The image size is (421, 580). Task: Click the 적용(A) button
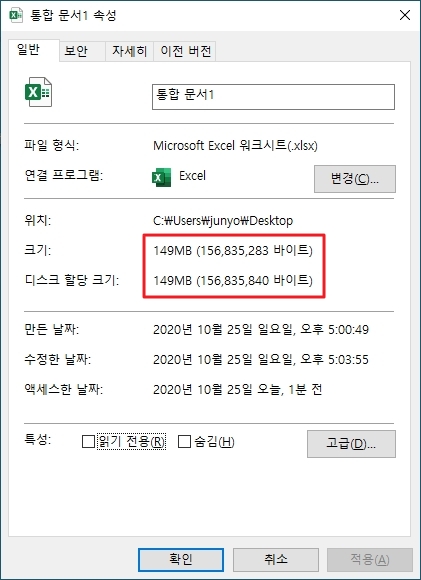(370, 560)
